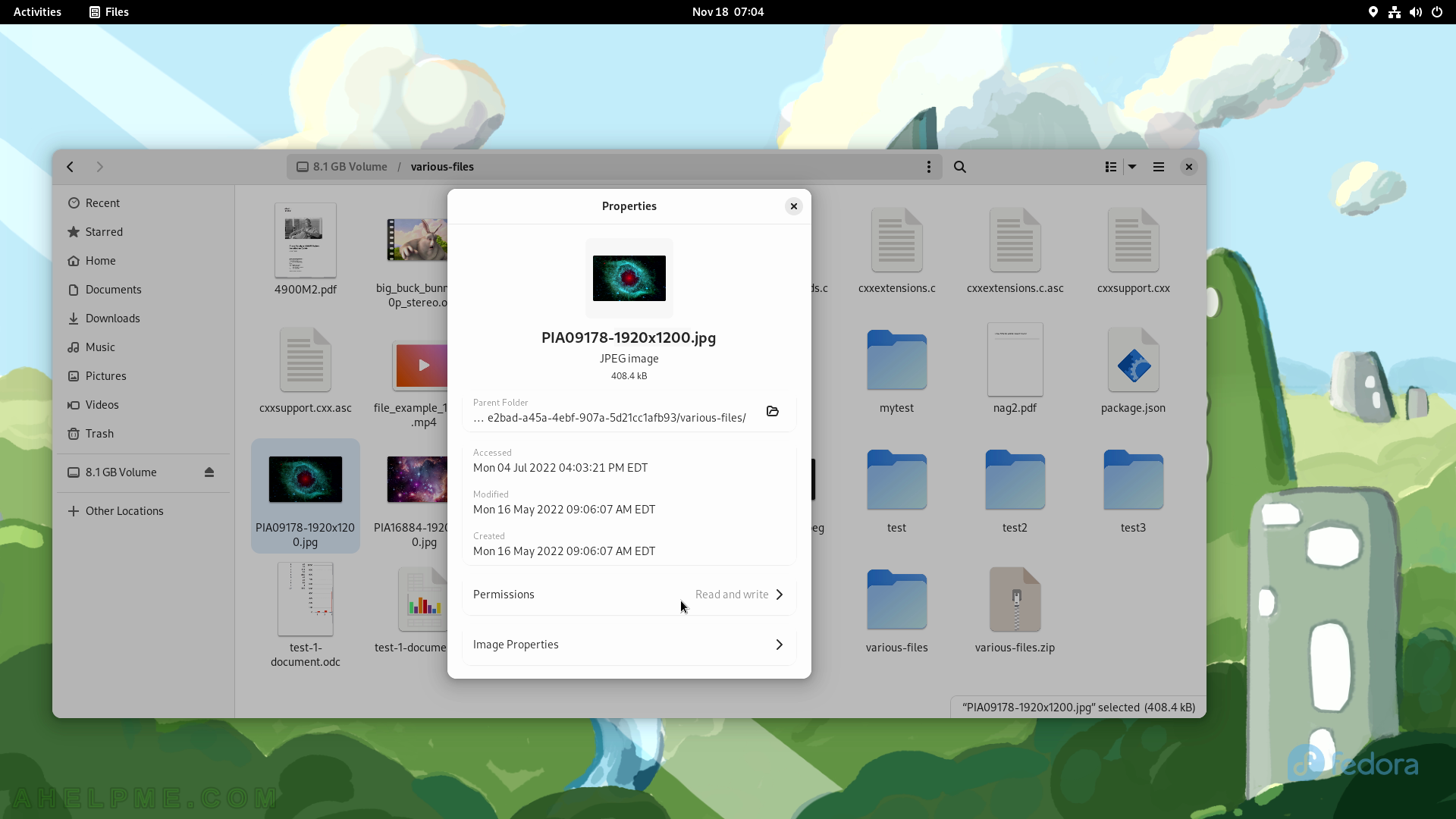Image resolution: width=1456 pixels, height=819 pixels.
Task: Go back with the back arrow
Action: [71, 167]
